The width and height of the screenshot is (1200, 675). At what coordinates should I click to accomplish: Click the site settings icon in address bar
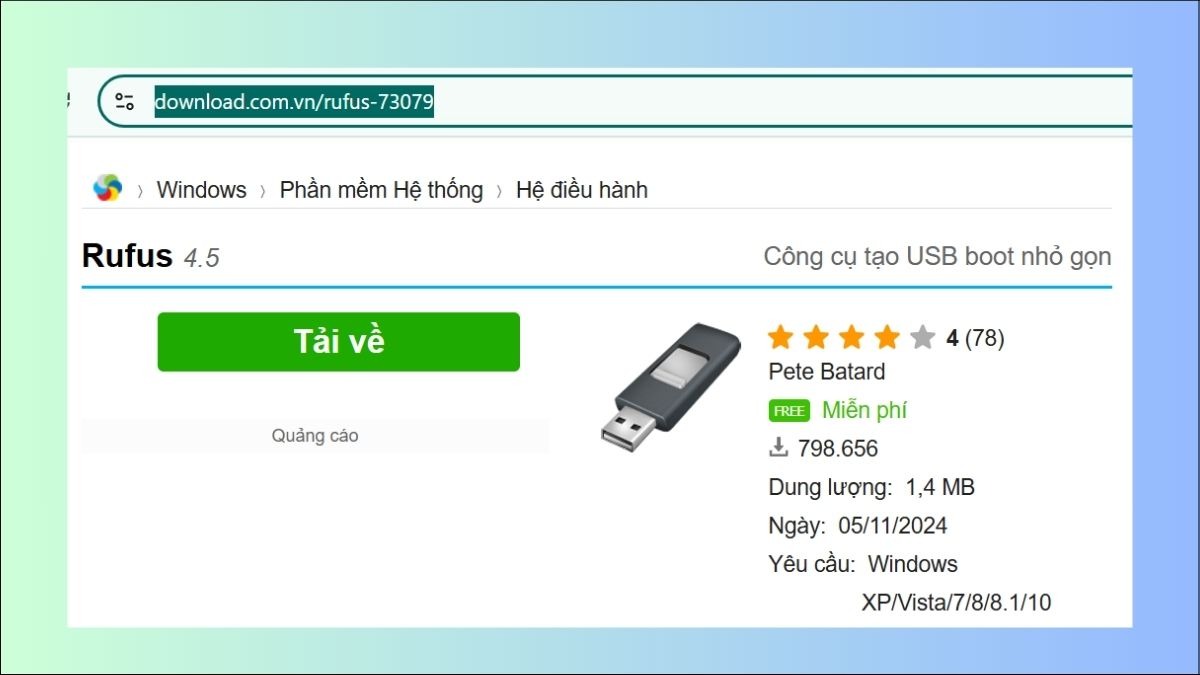tap(125, 101)
